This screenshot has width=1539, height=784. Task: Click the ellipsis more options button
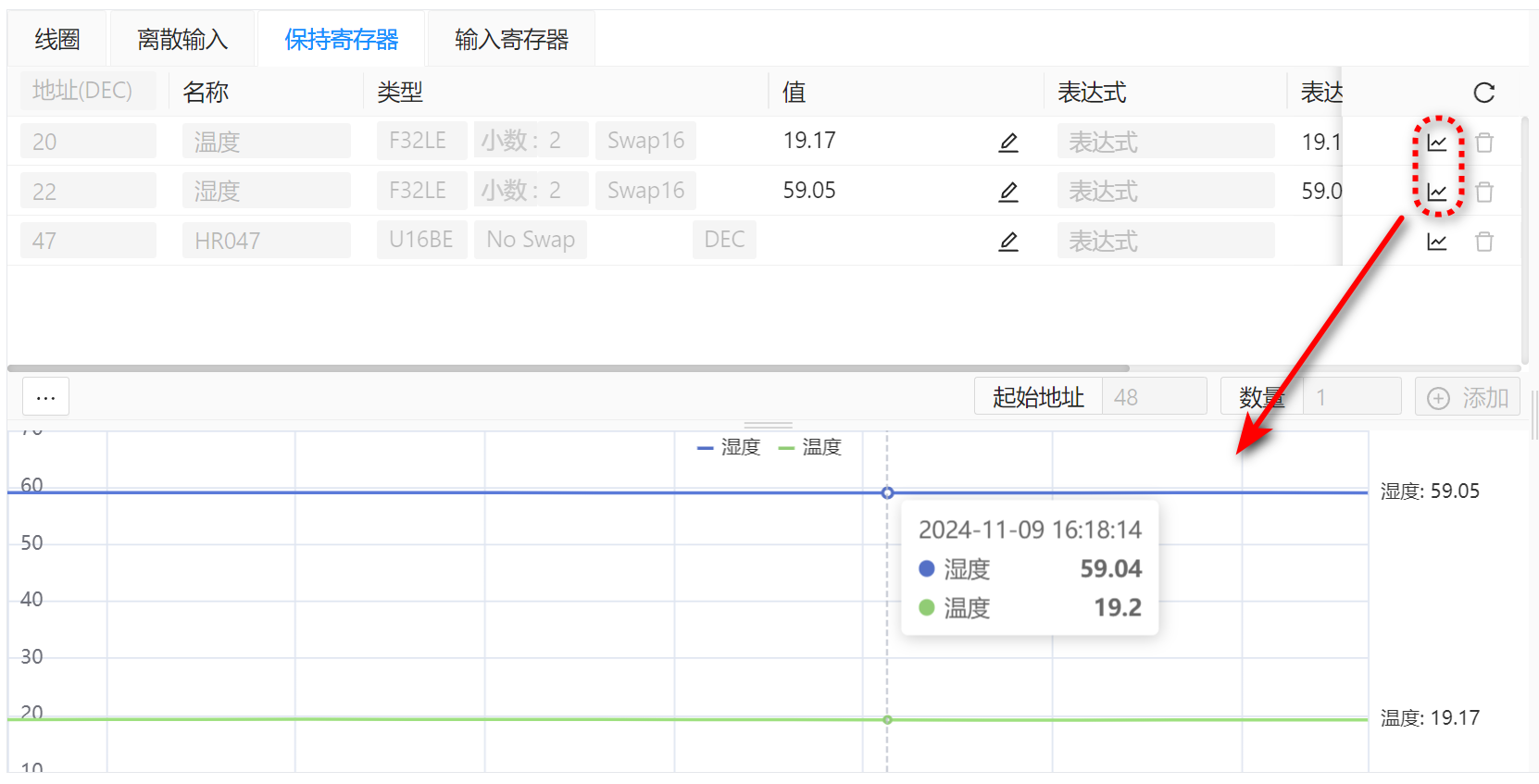tap(45, 397)
